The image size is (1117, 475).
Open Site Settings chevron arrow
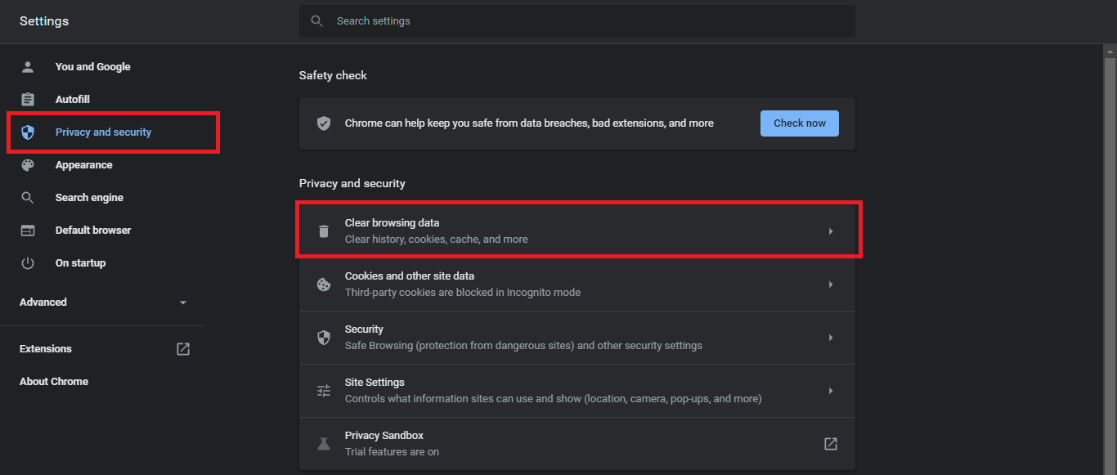tap(831, 390)
